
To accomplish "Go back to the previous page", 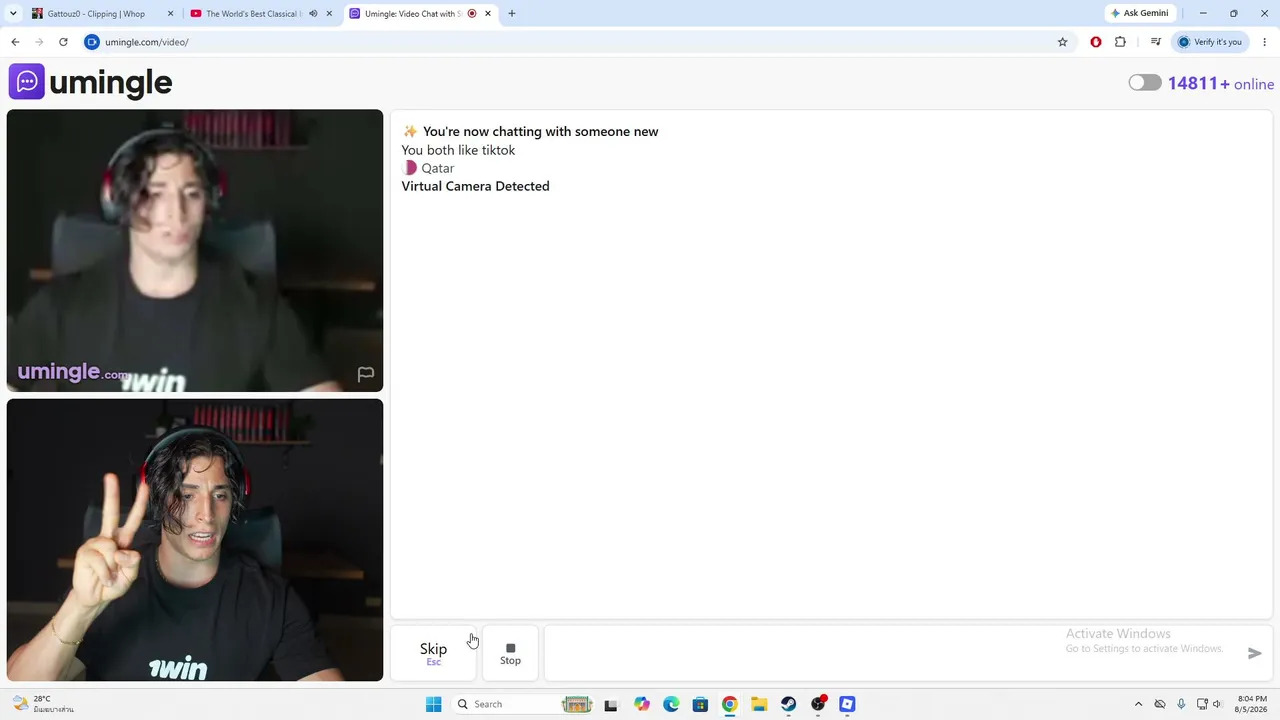I will coord(15,42).
